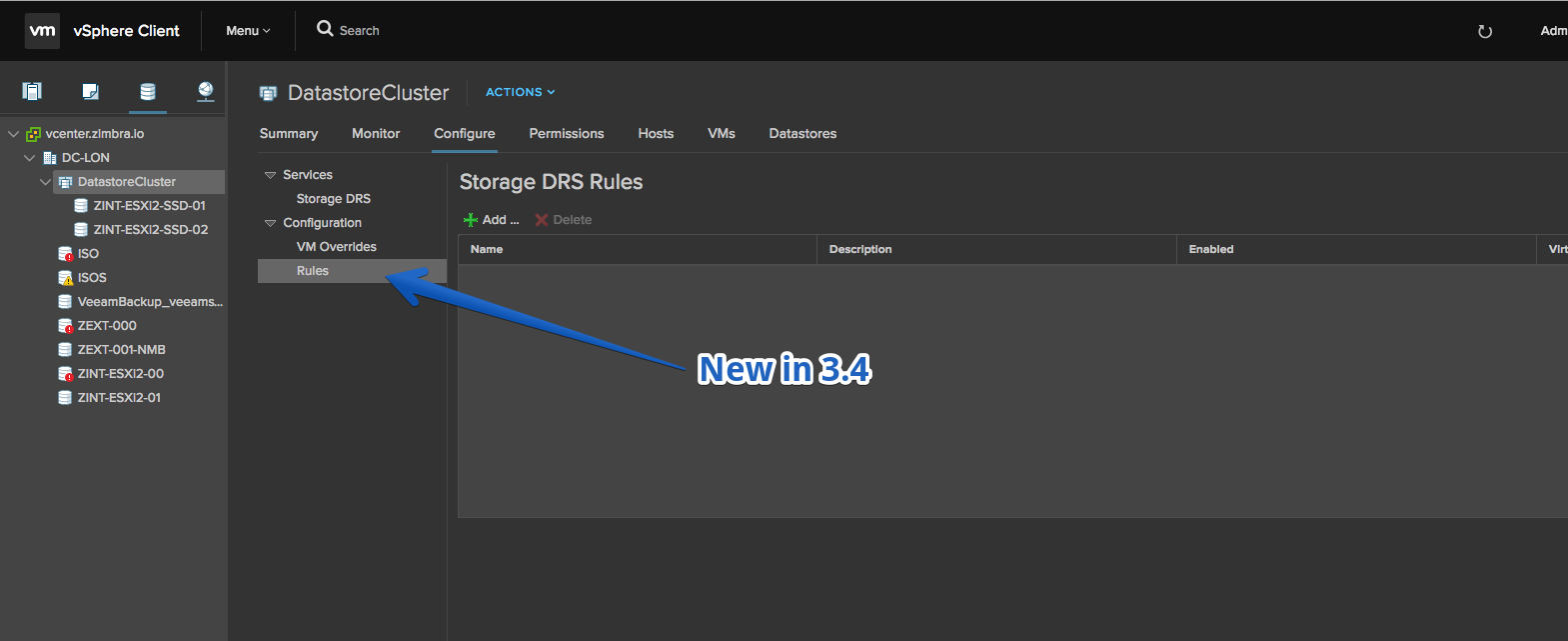Viewport: 1568px width, 641px height.
Task: Click the DatastoreCluster title icon
Action: coord(268,93)
